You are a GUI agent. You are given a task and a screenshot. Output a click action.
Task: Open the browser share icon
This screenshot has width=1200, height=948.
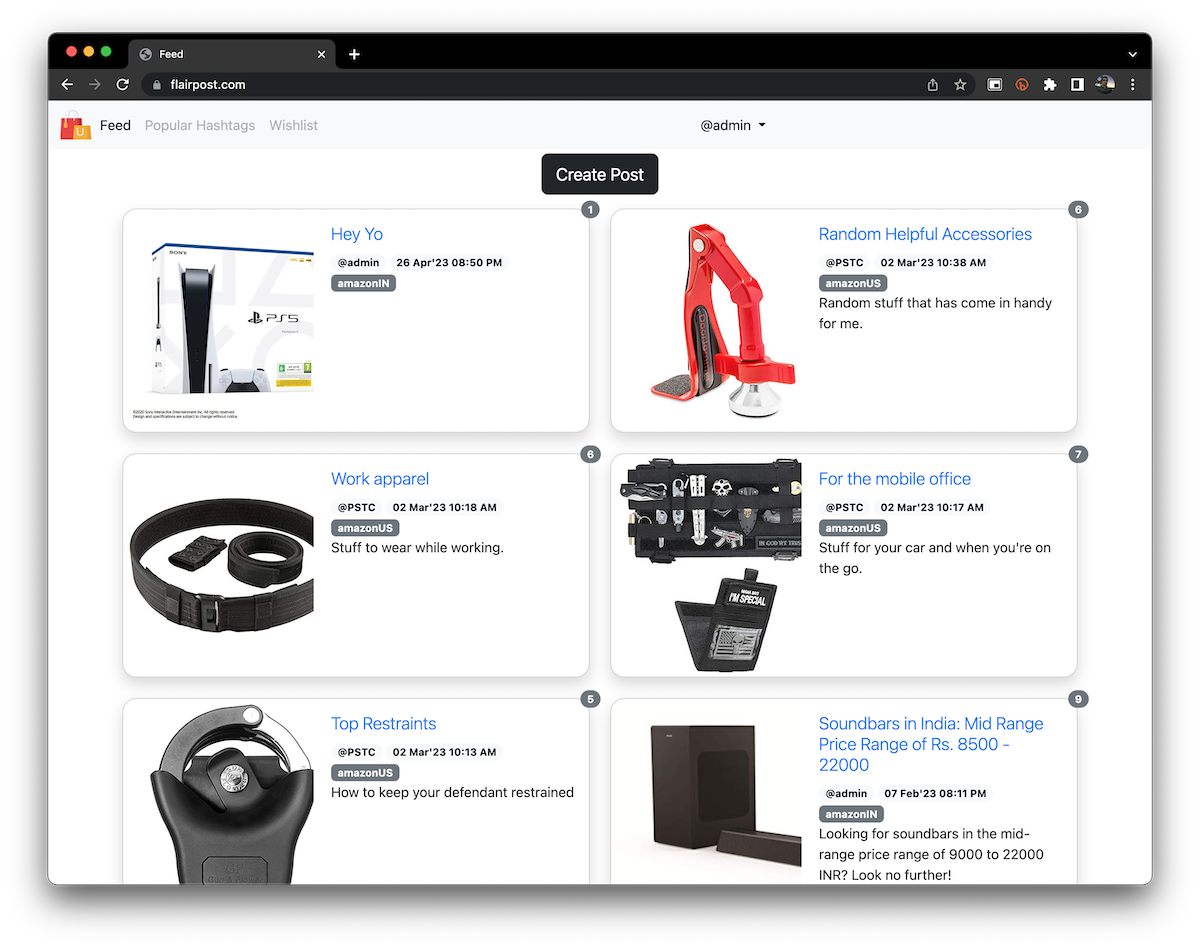coord(933,85)
